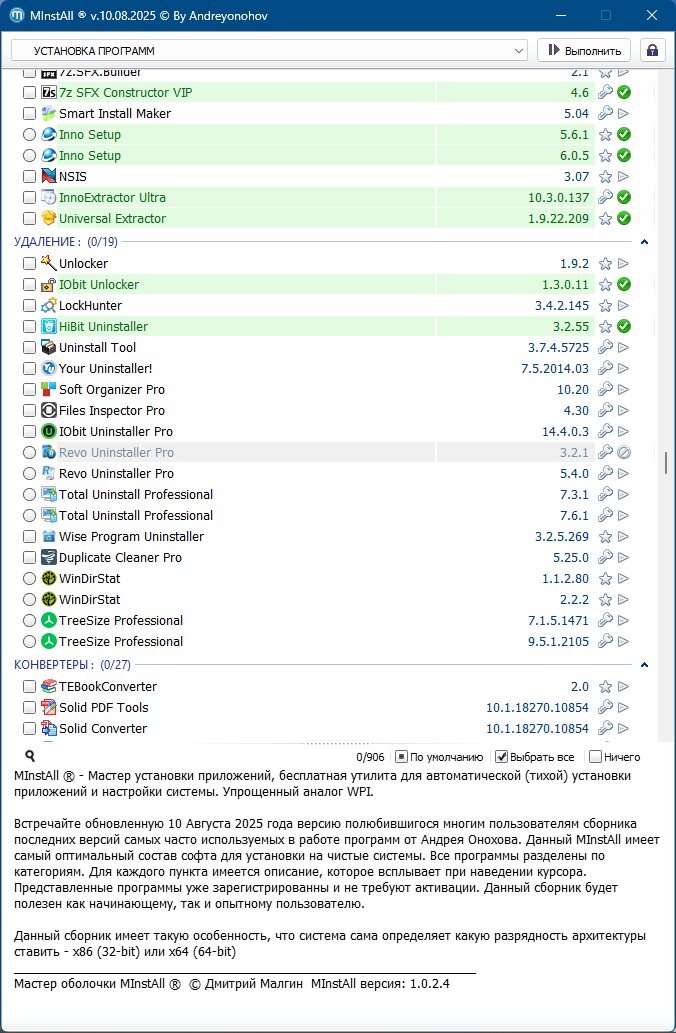Click key icon for TreeSize Professional 9.5.1.2105
The height and width of the screenshot is (1033, 676).
605,641
